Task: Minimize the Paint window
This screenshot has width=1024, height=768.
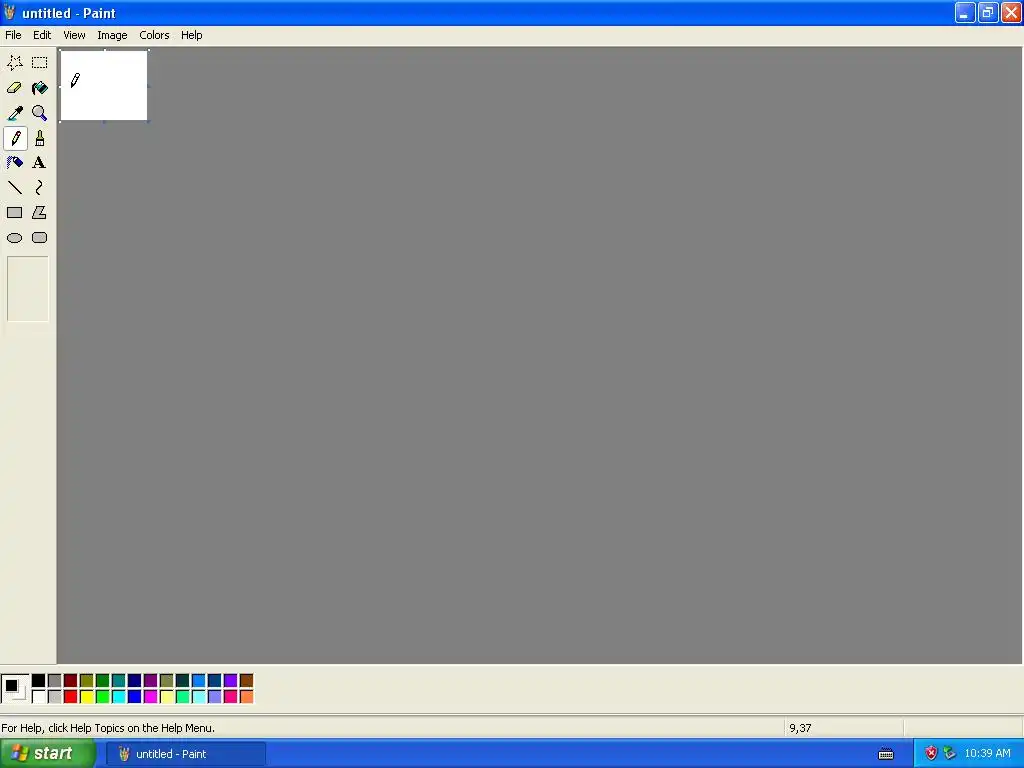Action: tap(965, 12)
